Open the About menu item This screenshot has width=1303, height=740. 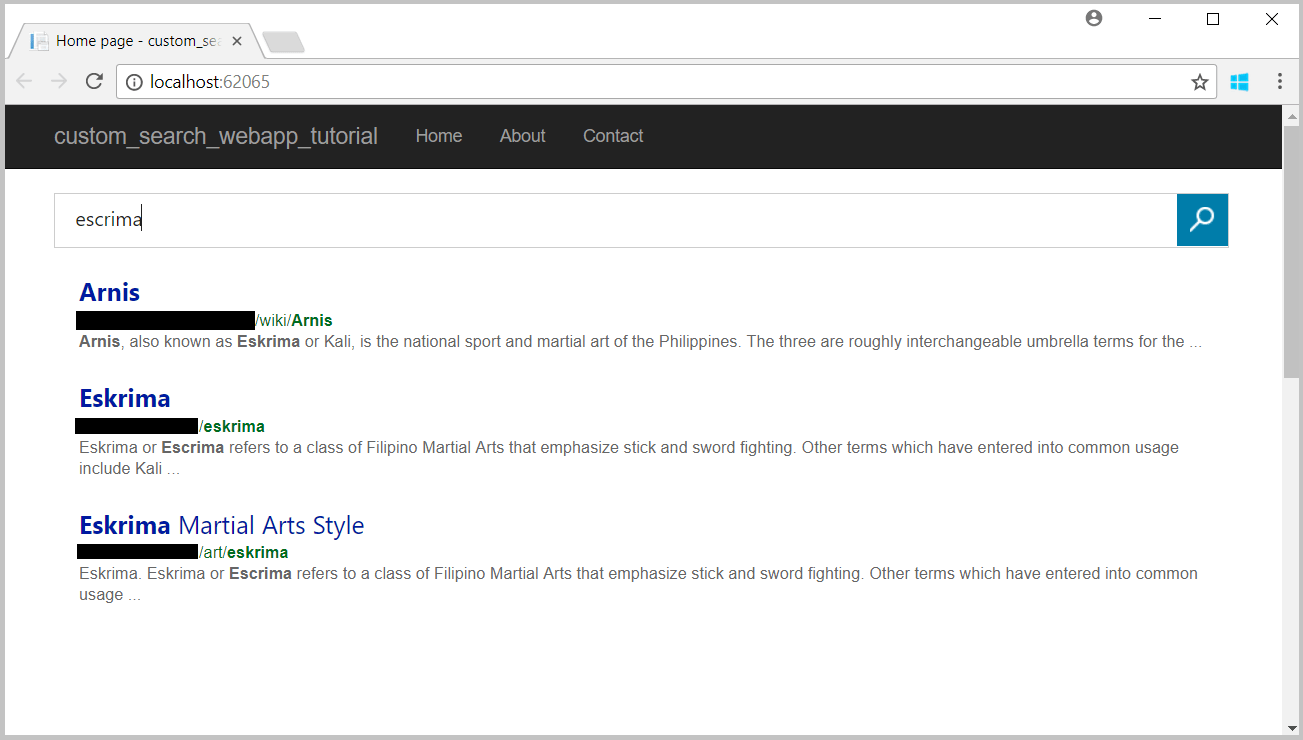pos(522,136)
